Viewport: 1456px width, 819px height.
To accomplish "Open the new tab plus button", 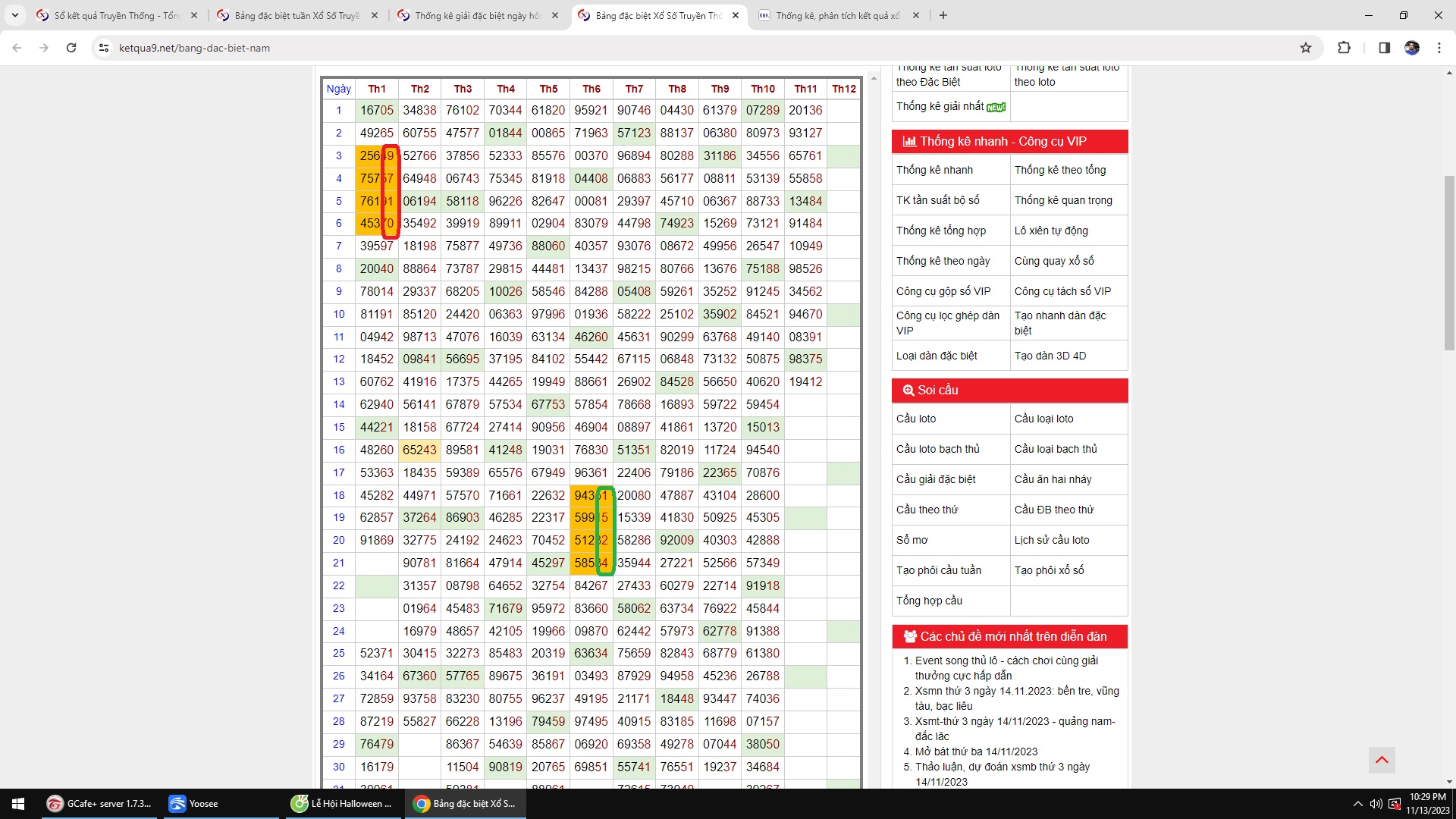I will click(943, 15).
